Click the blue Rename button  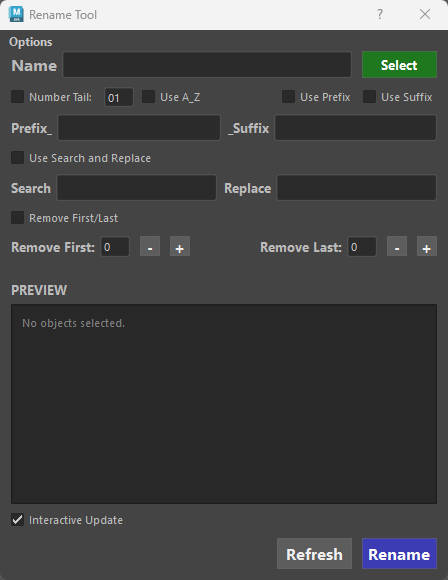(x=399, y=554)
